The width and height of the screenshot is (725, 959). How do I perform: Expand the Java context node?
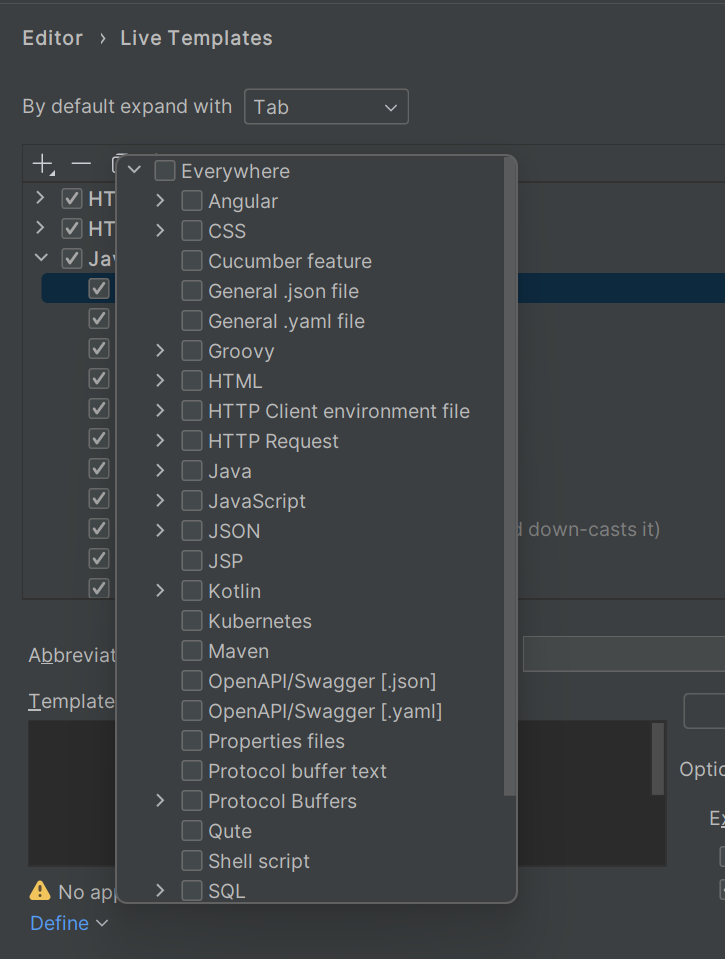coord(160,470)
